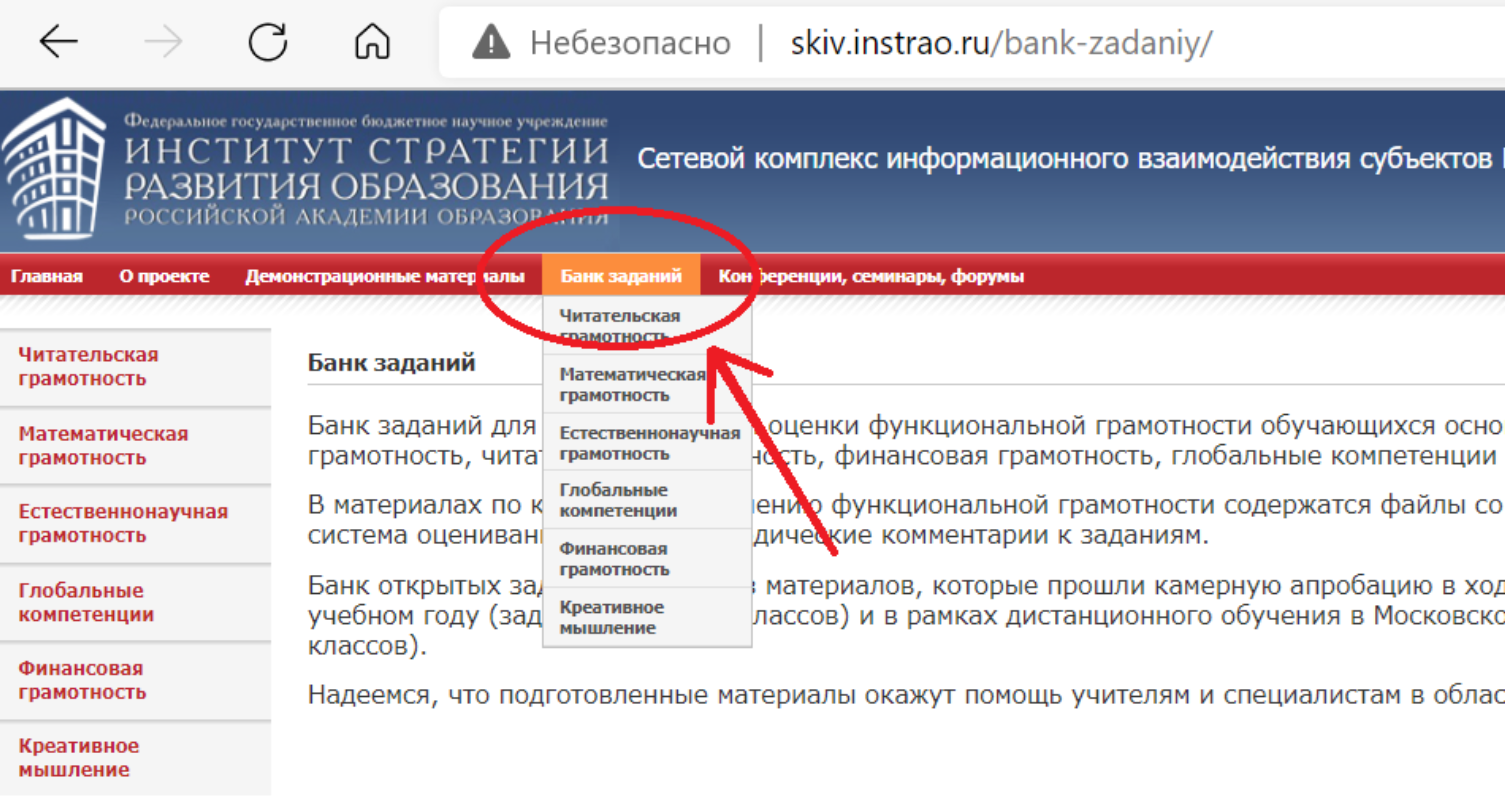1505x800 pixels.
Task: Open the О проекте menu item
Action: coord(164,276)
